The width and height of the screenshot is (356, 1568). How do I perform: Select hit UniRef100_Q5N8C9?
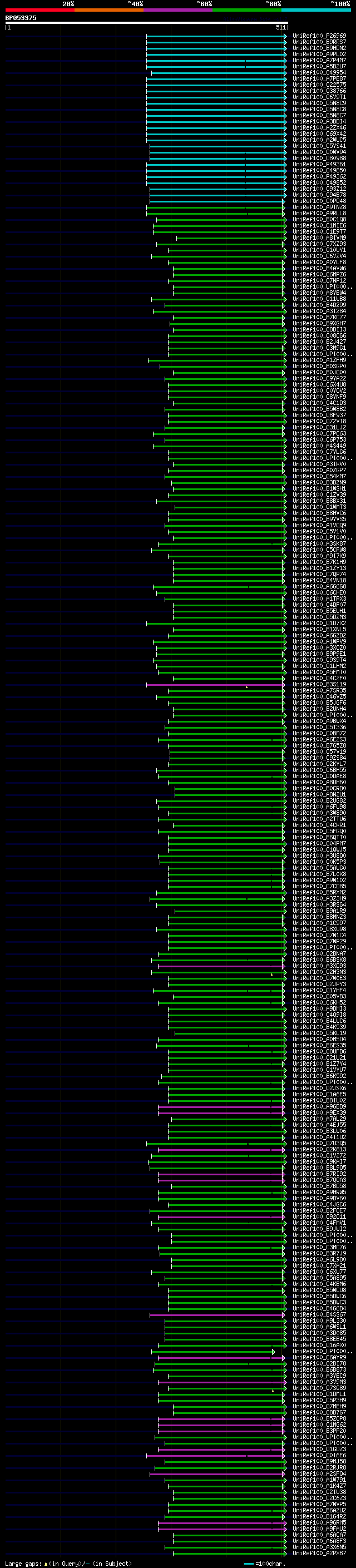319,103
